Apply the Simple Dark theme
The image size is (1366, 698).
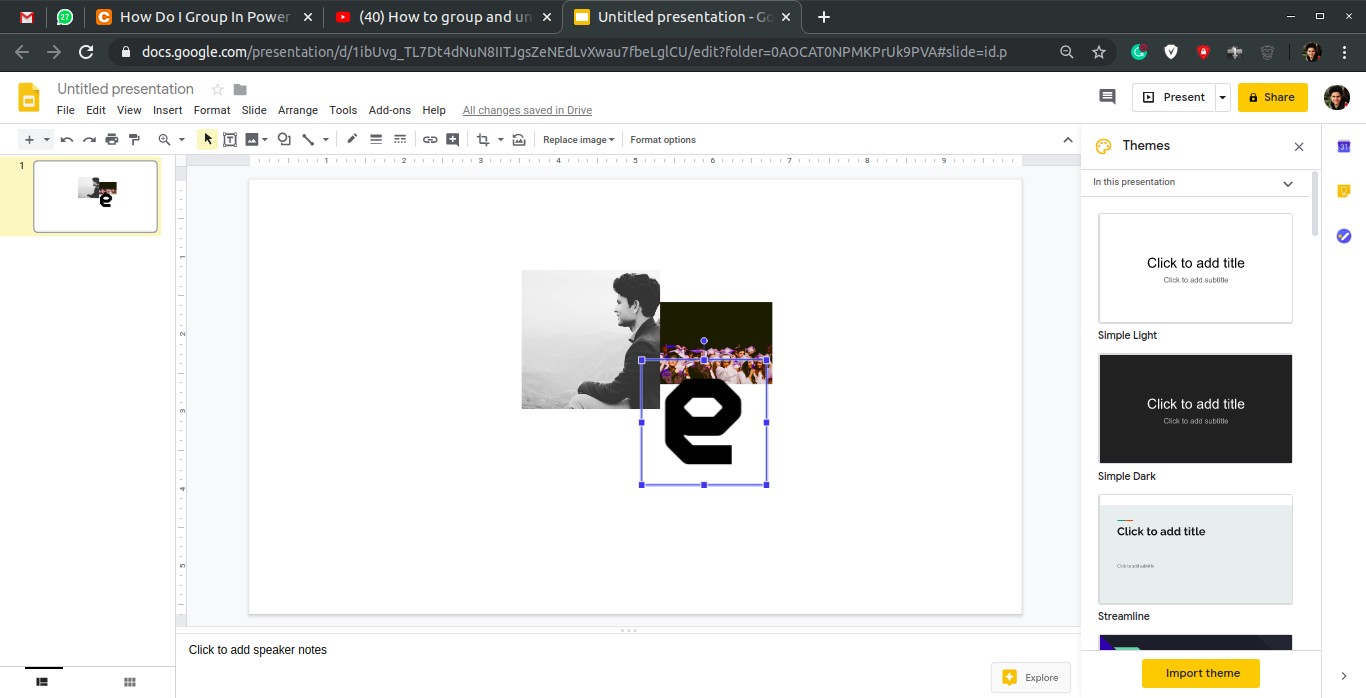click(1195, 409)
